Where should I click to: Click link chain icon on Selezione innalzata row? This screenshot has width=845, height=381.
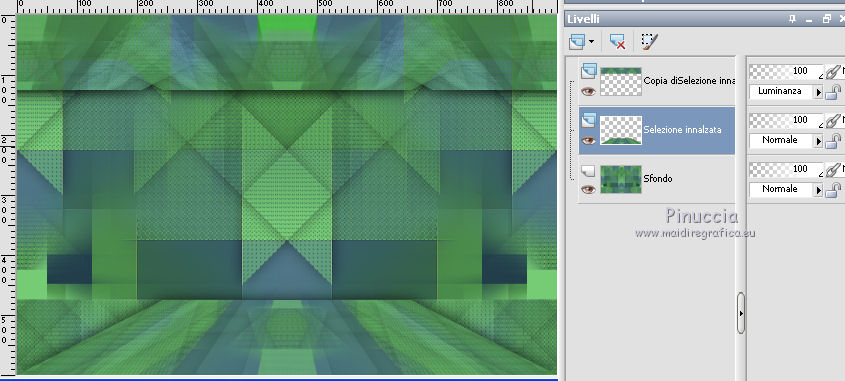point(833,121)
